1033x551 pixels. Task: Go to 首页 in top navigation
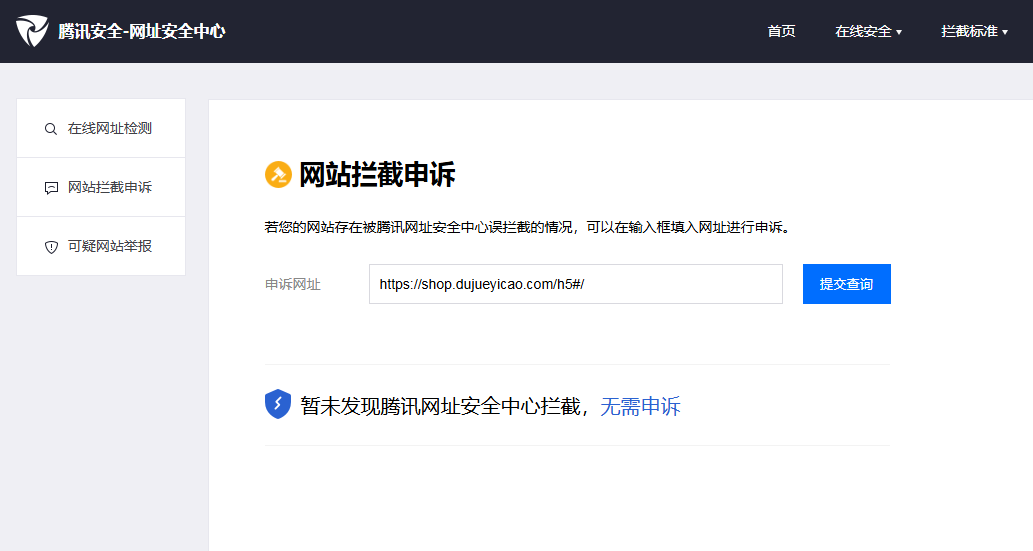coord(781,31)
